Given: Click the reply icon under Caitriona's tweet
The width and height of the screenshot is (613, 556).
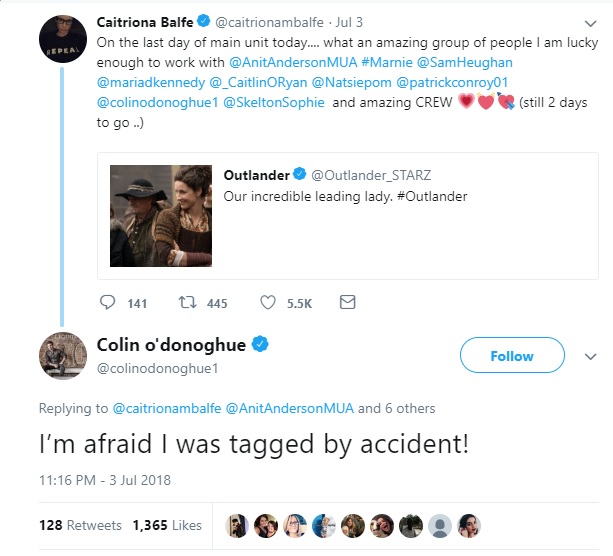Looking at the screenshot, I should coord(110,303).
